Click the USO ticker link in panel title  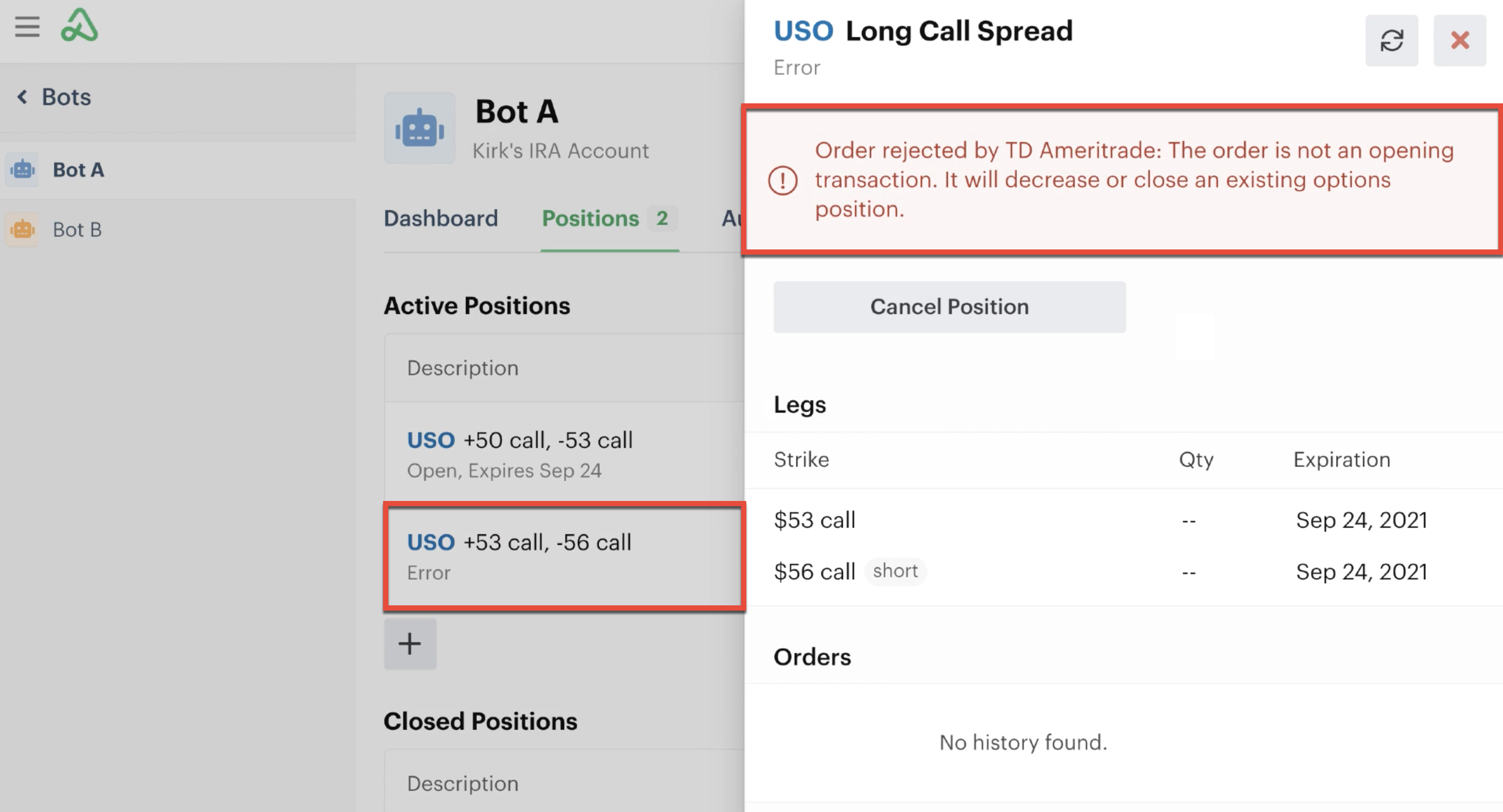(803, 31)
